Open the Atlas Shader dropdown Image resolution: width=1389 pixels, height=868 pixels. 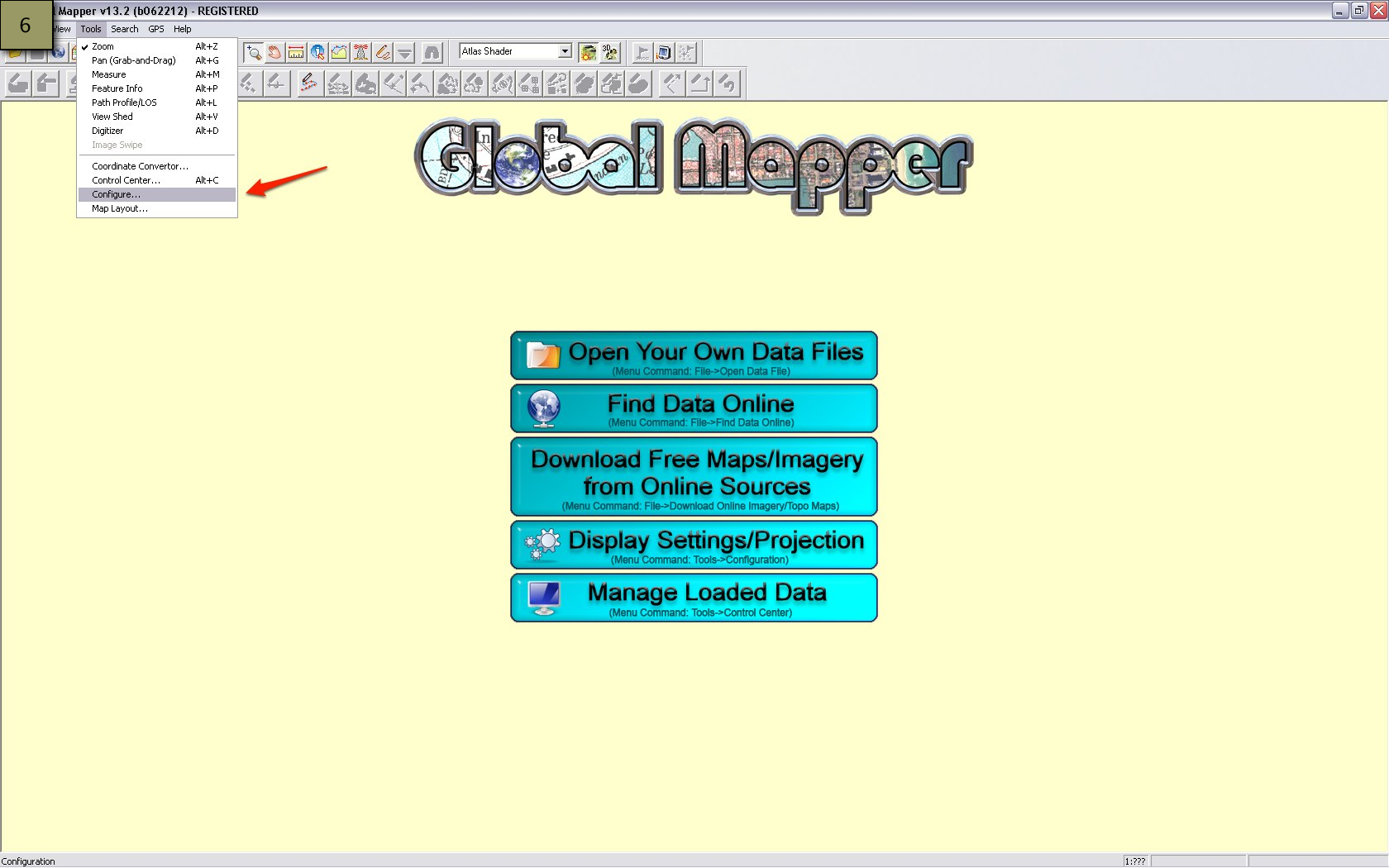(565, 51)
